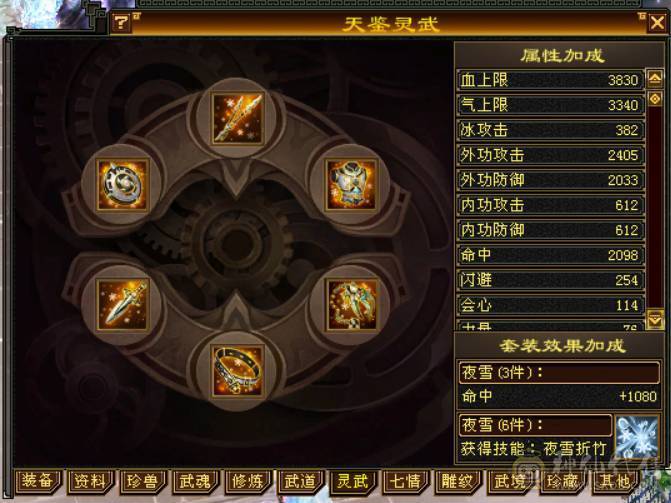This screenshot has width=671, height=503.
Task: Close the 天鉴灵武 window
Action: pyautogui.click(x=657, y=23)
